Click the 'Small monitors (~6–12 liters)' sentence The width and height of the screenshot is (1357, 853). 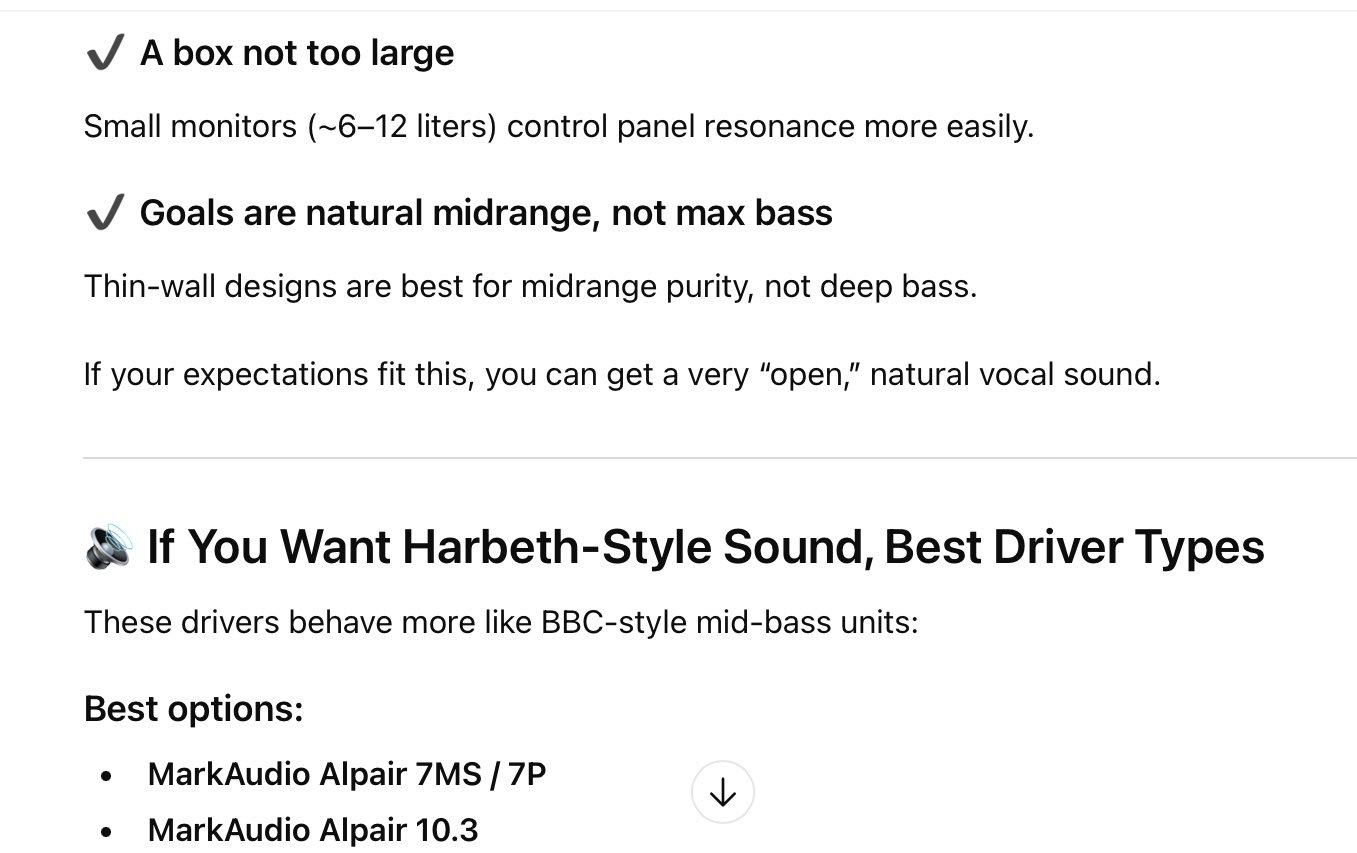[558, 127]
